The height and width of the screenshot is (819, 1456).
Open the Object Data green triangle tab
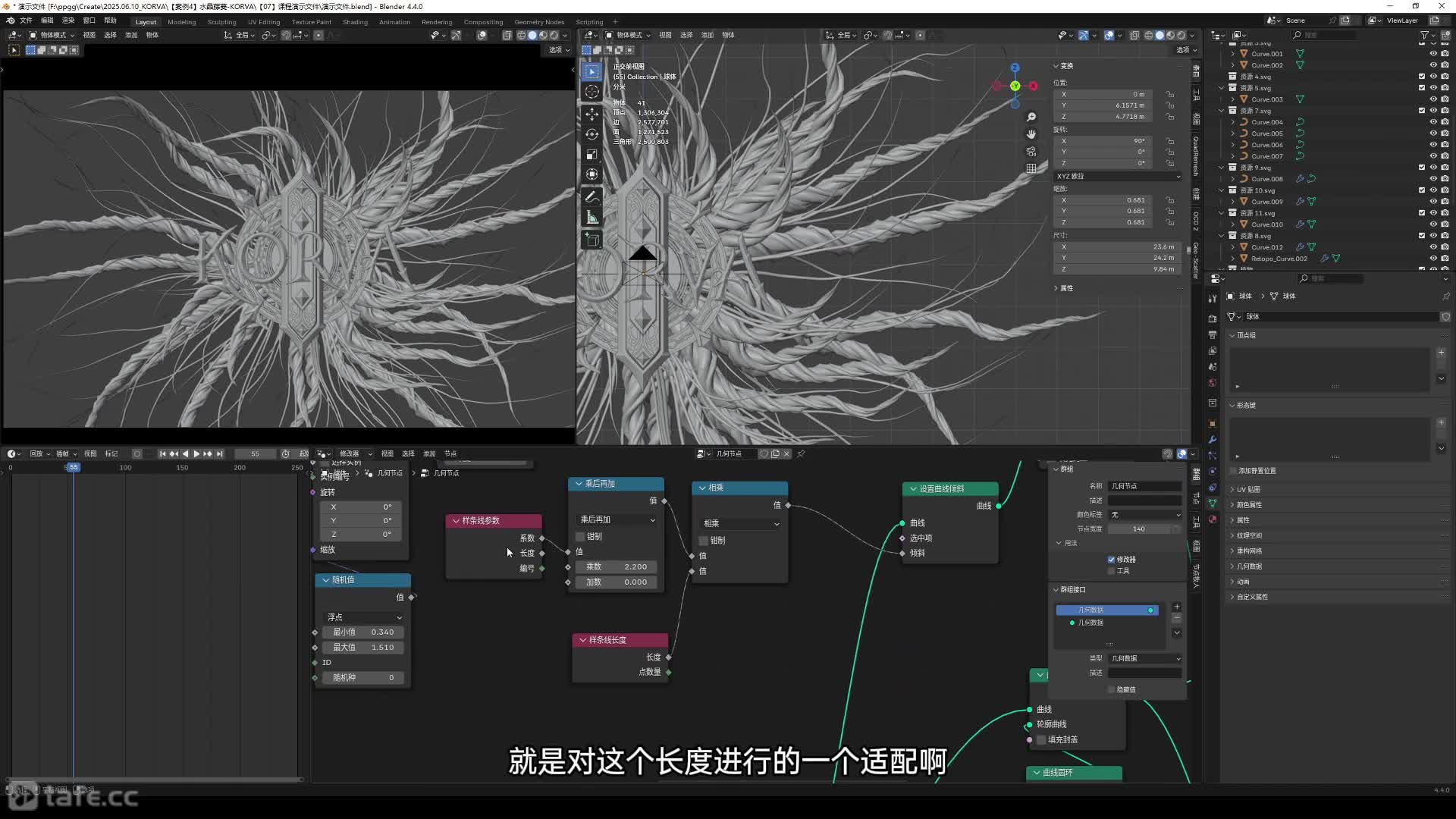point(1212,504)
